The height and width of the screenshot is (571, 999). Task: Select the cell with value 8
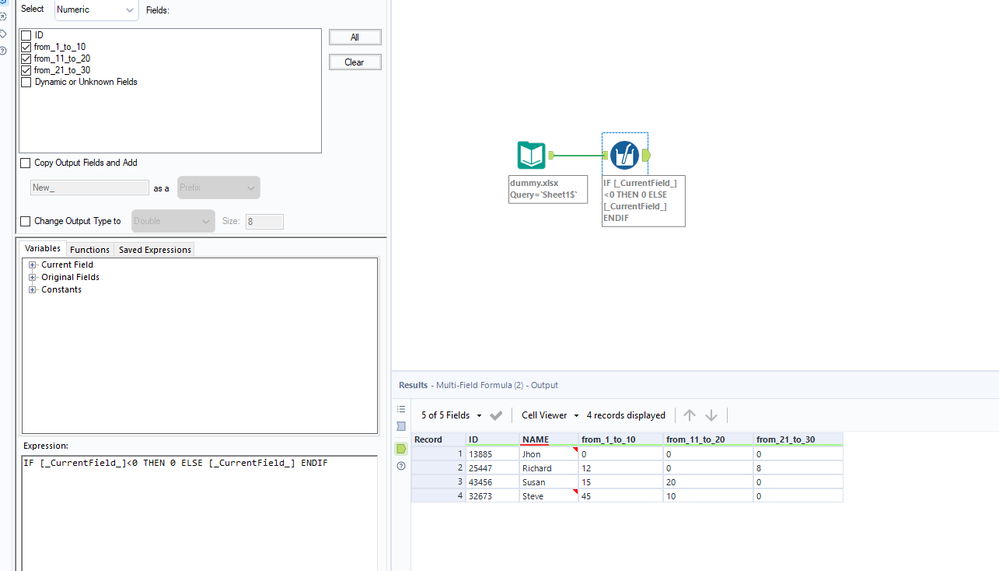798,468
